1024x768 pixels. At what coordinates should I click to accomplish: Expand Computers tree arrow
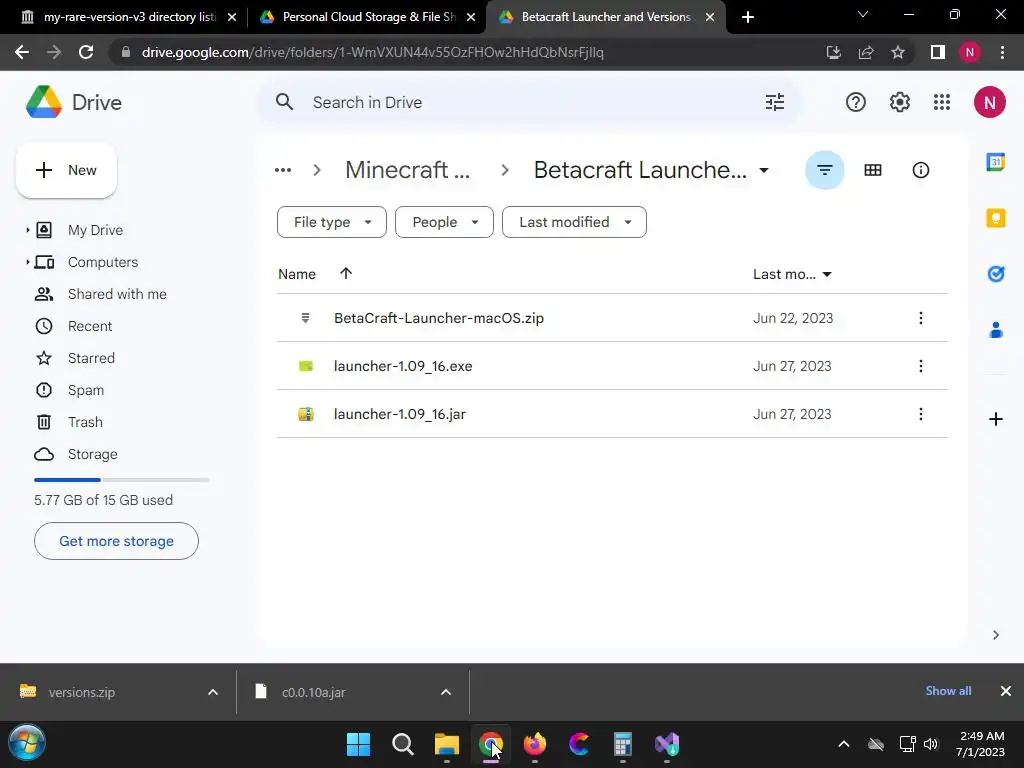tap(27, 262)
